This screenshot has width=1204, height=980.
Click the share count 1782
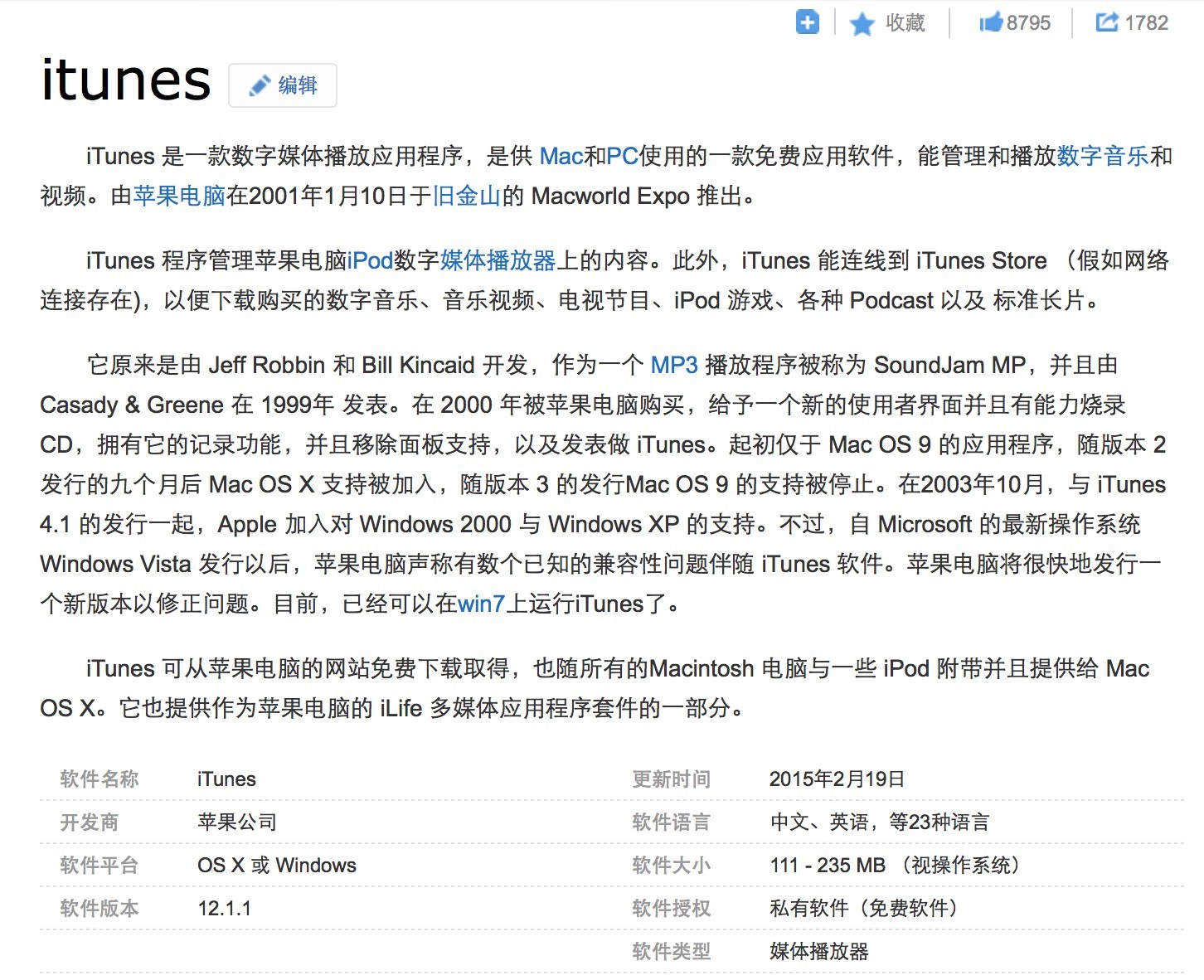[x=1147, y=23]
